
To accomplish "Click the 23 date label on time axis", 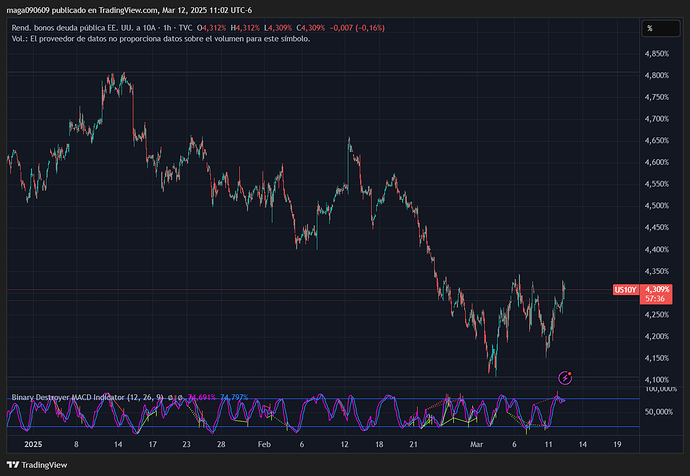I will (187, 444).
